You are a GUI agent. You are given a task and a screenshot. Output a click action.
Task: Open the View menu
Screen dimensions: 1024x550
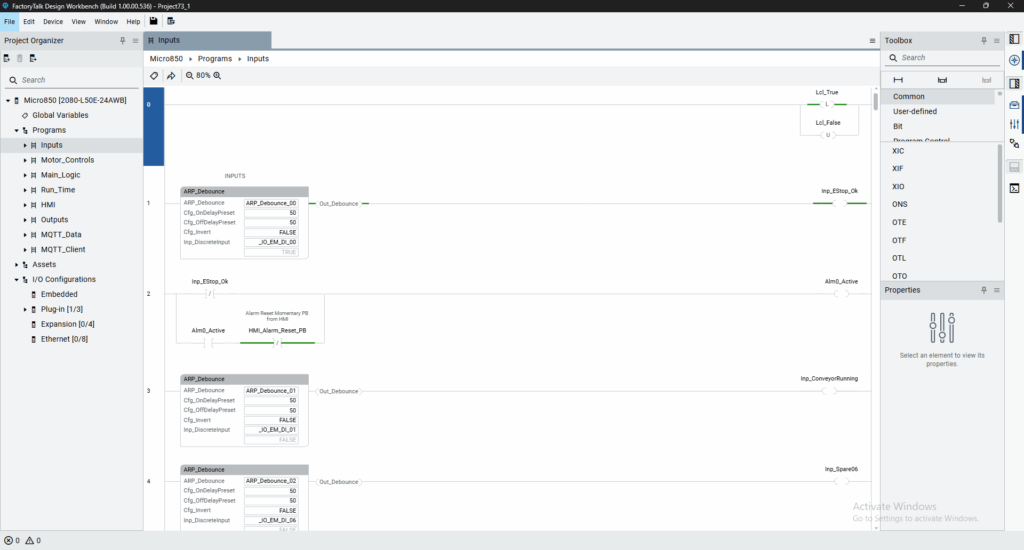pos(78,22)
